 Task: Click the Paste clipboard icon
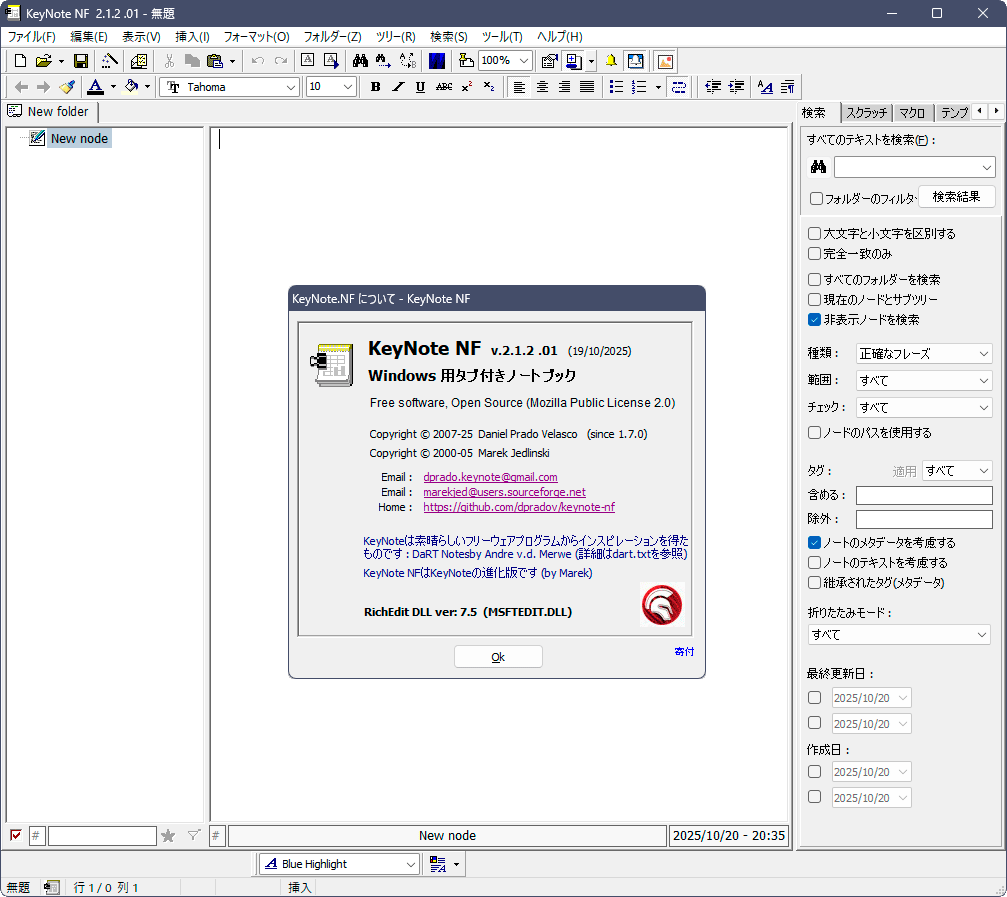215,61
